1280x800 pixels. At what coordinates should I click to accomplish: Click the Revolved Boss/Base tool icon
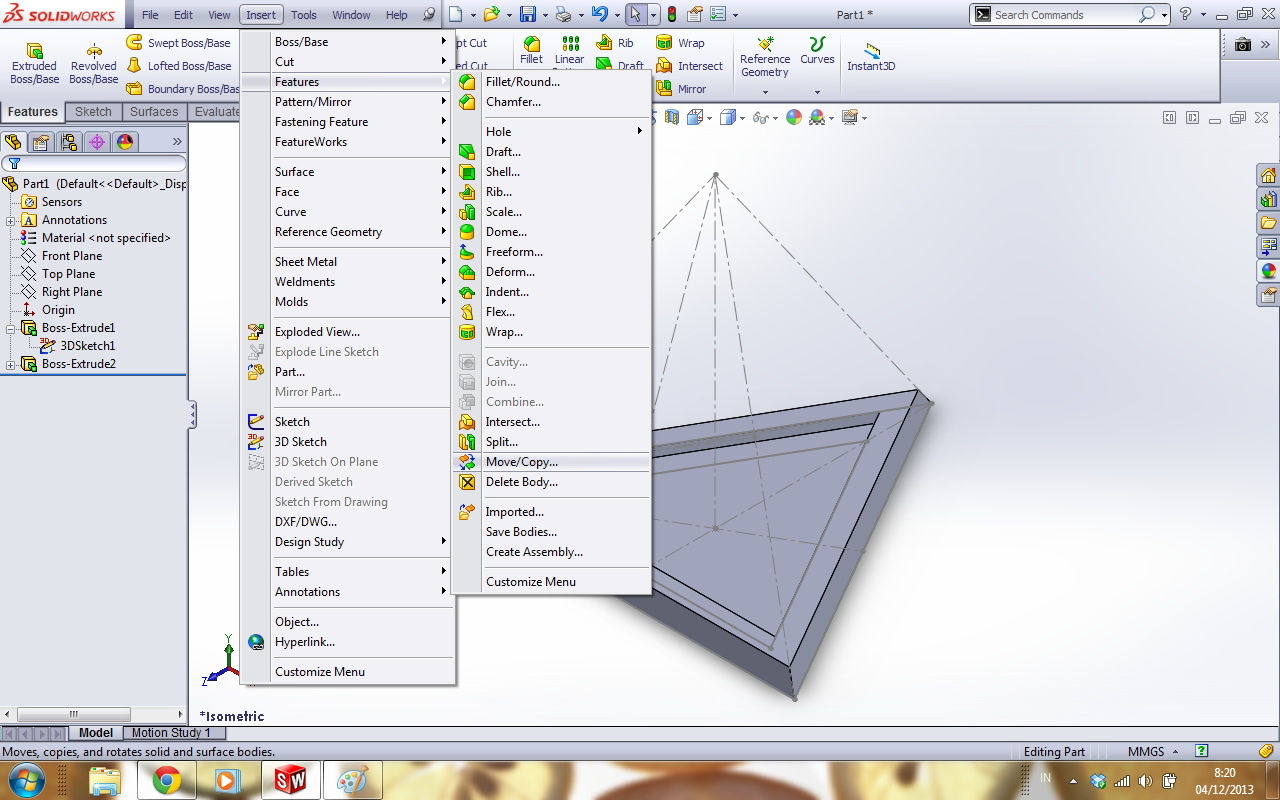tap(94, 51)
